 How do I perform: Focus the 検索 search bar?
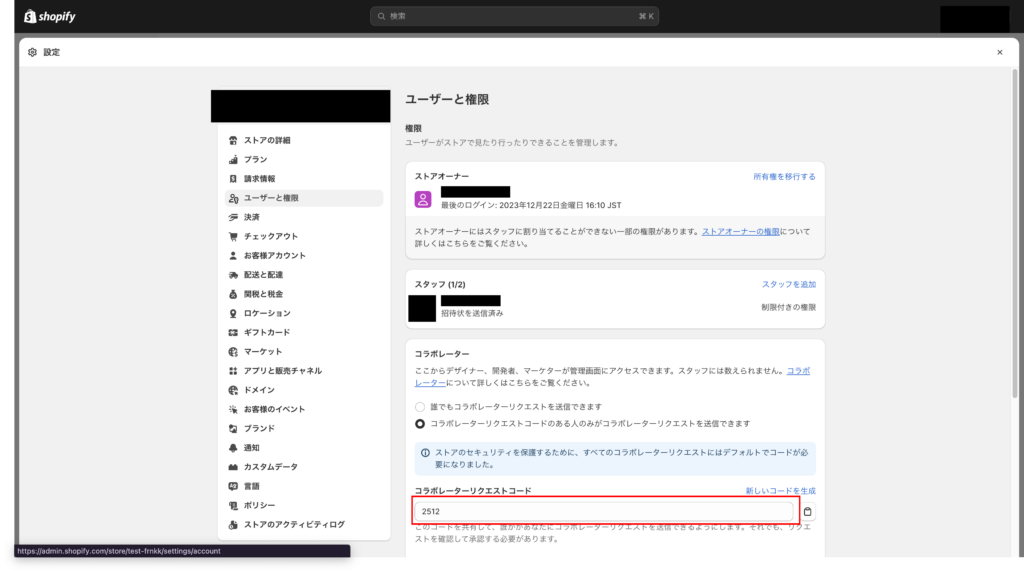514,16
